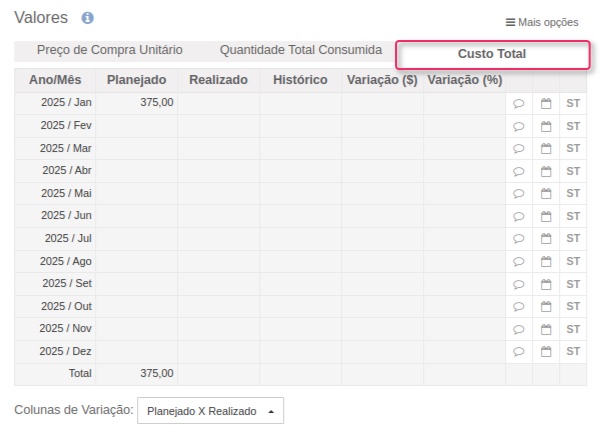Click ST button in 2025 / Jan row

point(573,103)
